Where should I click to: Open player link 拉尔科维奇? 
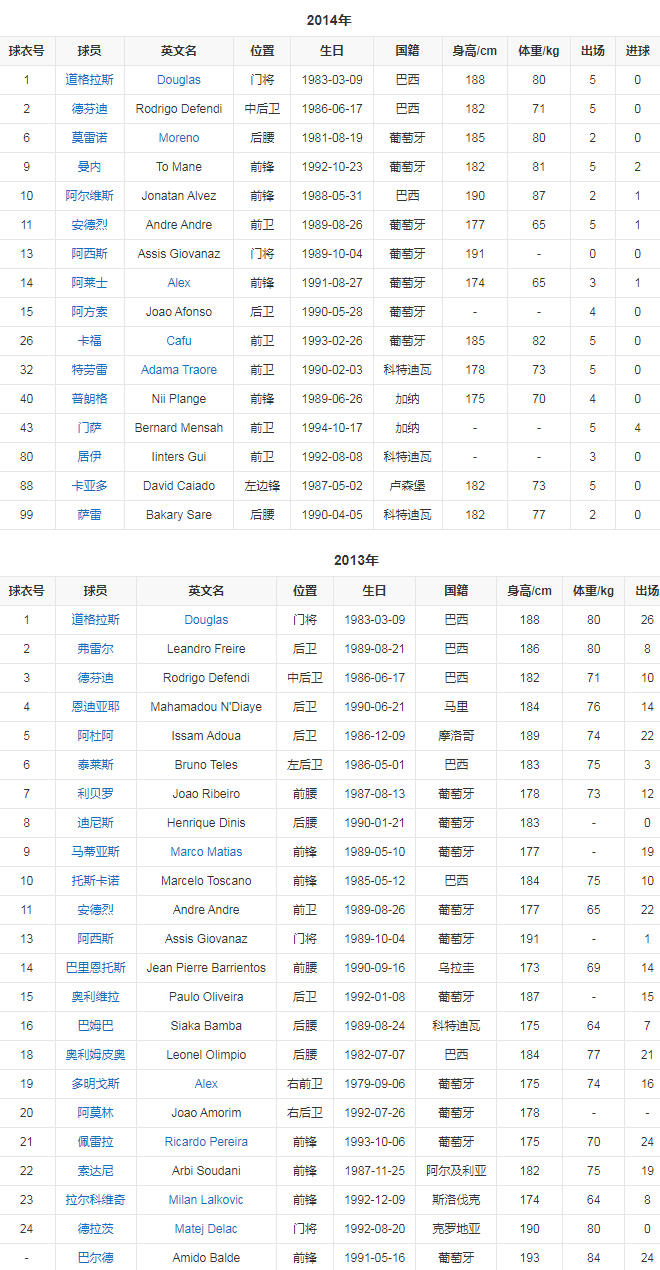[x=96, y=1200]
